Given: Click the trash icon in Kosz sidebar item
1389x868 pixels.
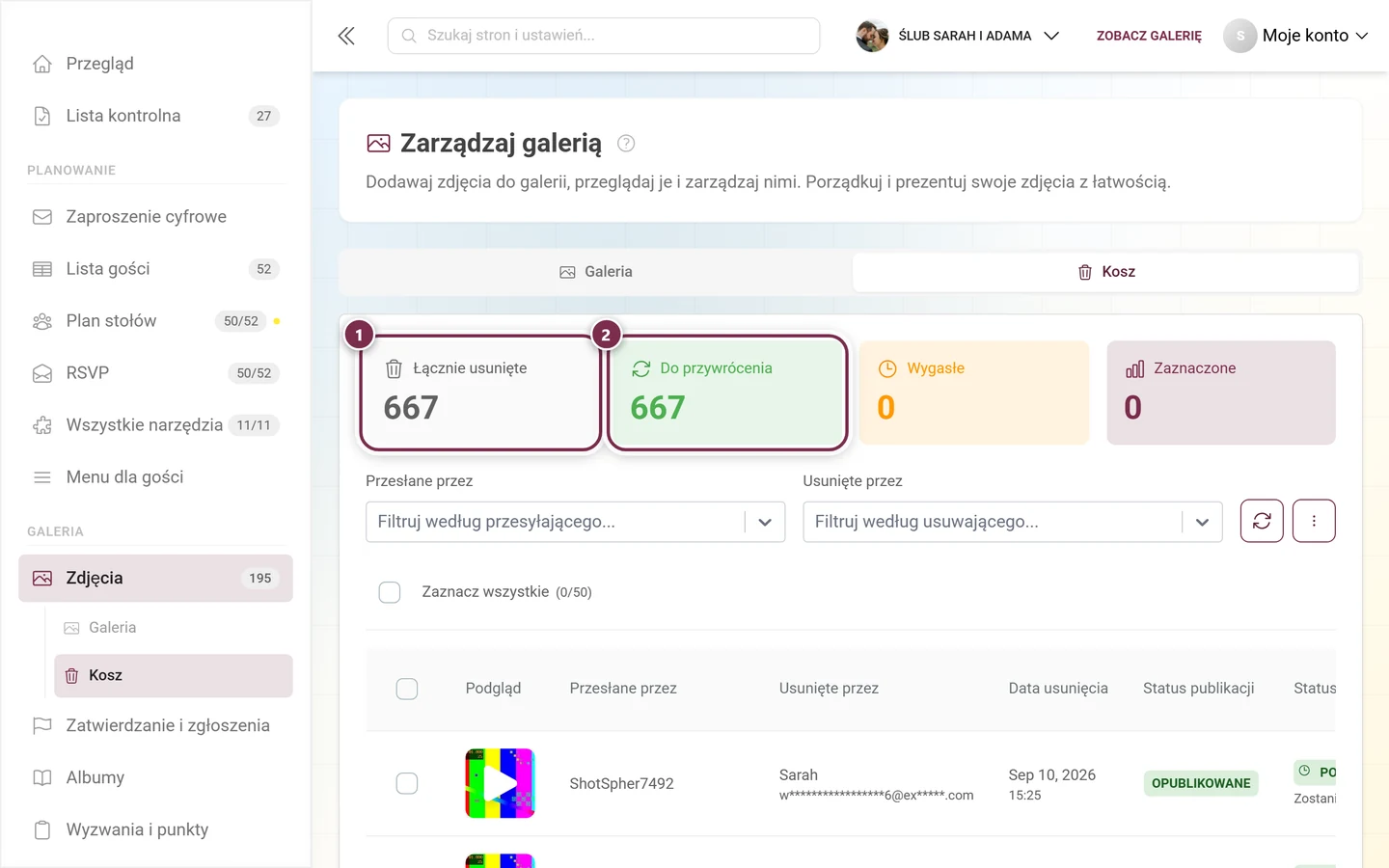Looking at the screenshot, I should pyautogui.click(x=71, y=676).
